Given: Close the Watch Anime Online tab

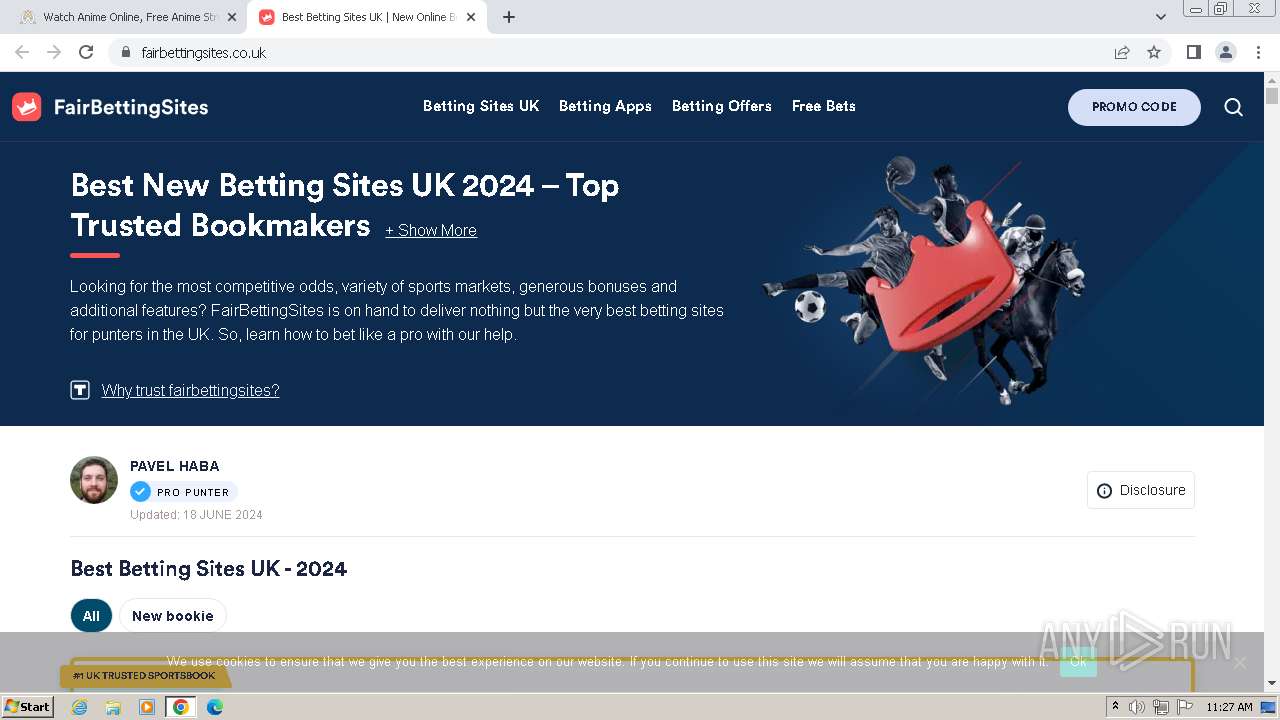Looking at the screenshot, I should (232, 17).
